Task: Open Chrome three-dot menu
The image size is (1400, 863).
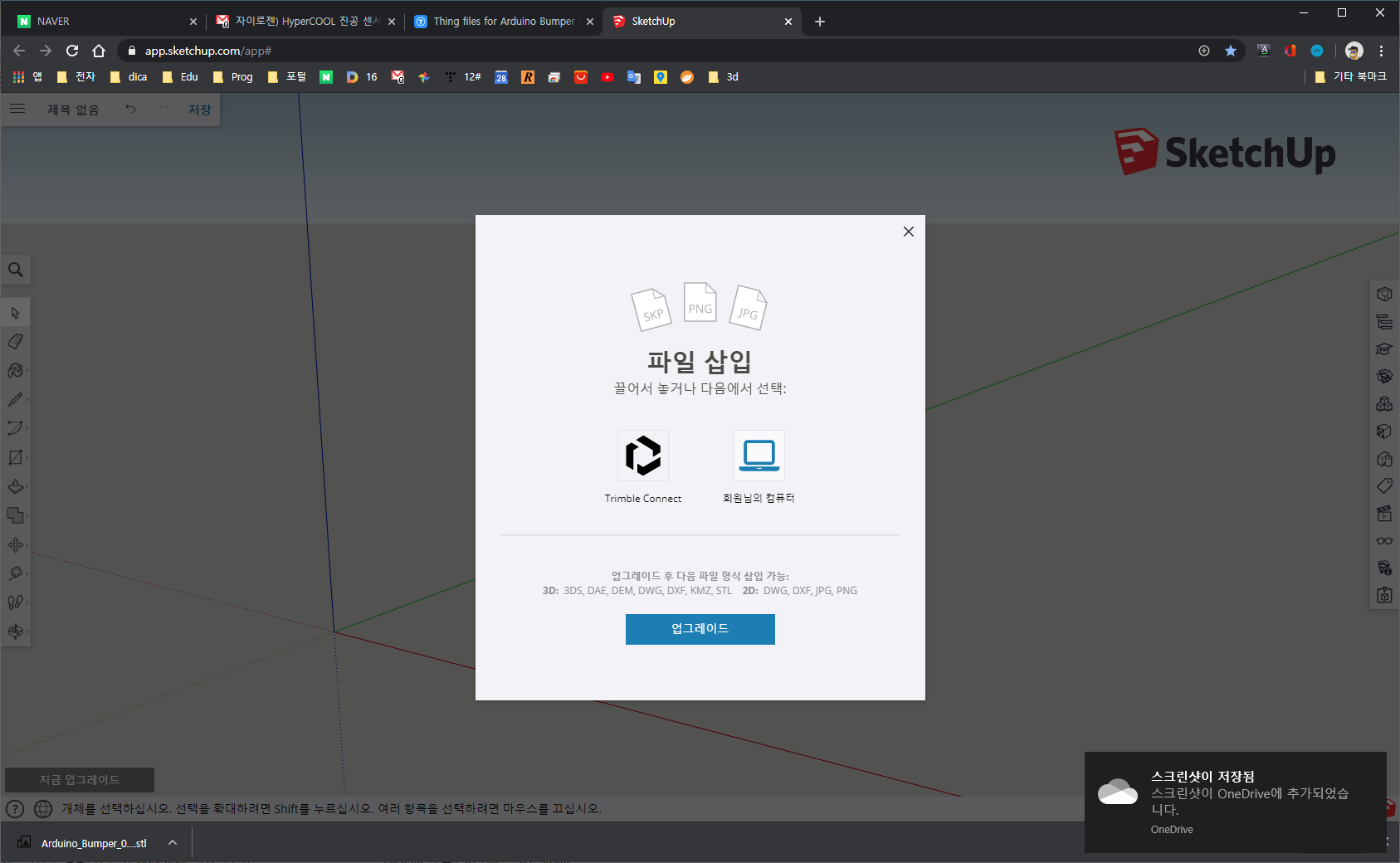Action: point(1381,51)
